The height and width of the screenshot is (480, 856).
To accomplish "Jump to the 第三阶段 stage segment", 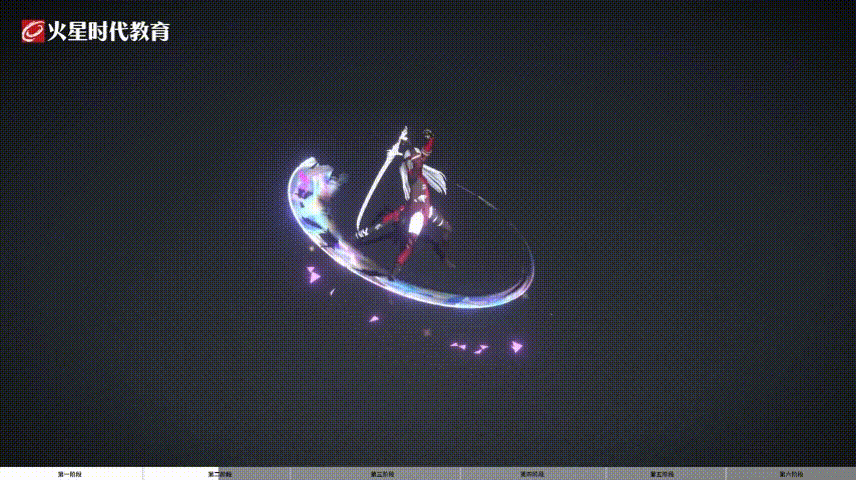I will pyautogui.click(x=375, y=473).
